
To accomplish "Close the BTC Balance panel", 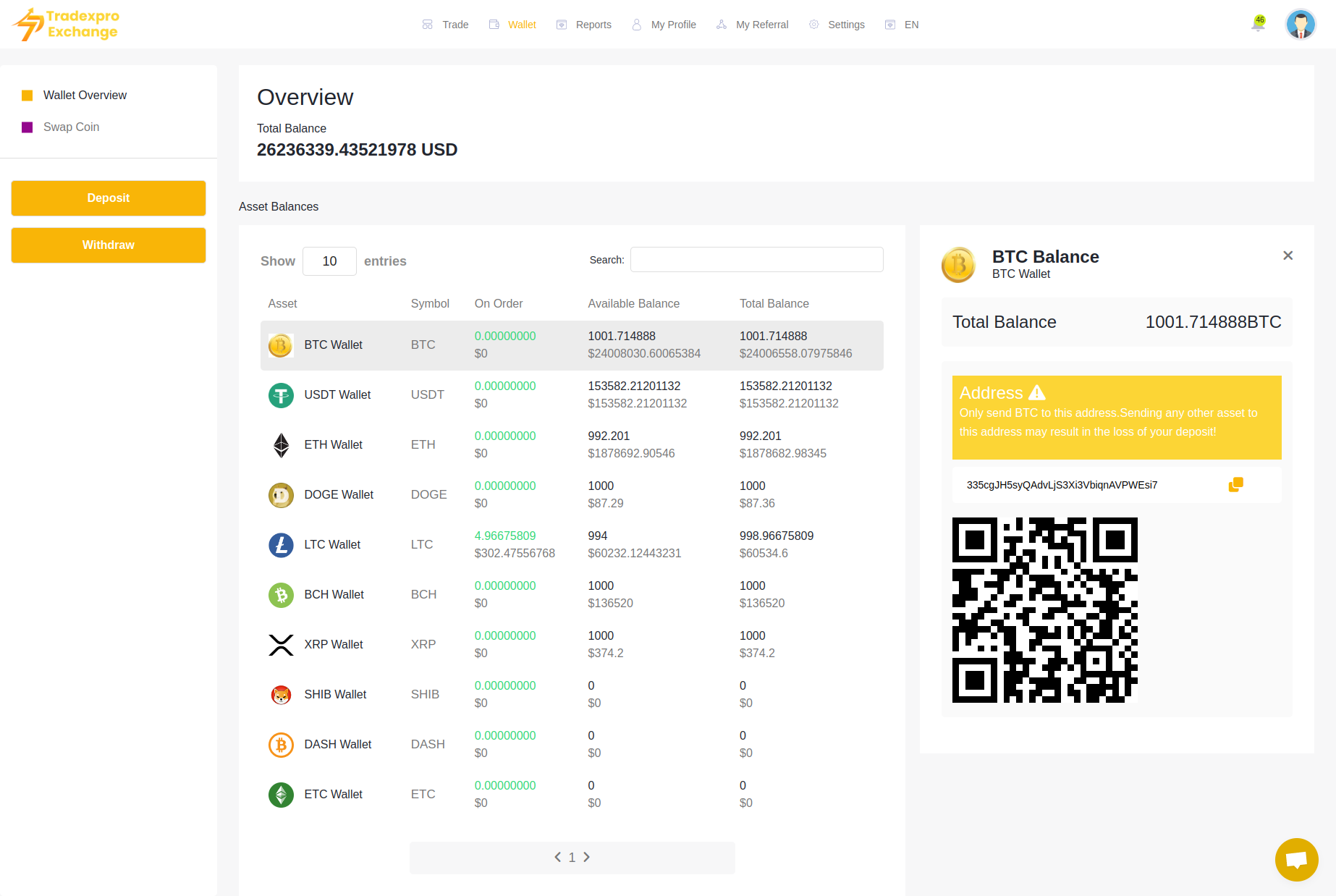I will [1288, 255].
